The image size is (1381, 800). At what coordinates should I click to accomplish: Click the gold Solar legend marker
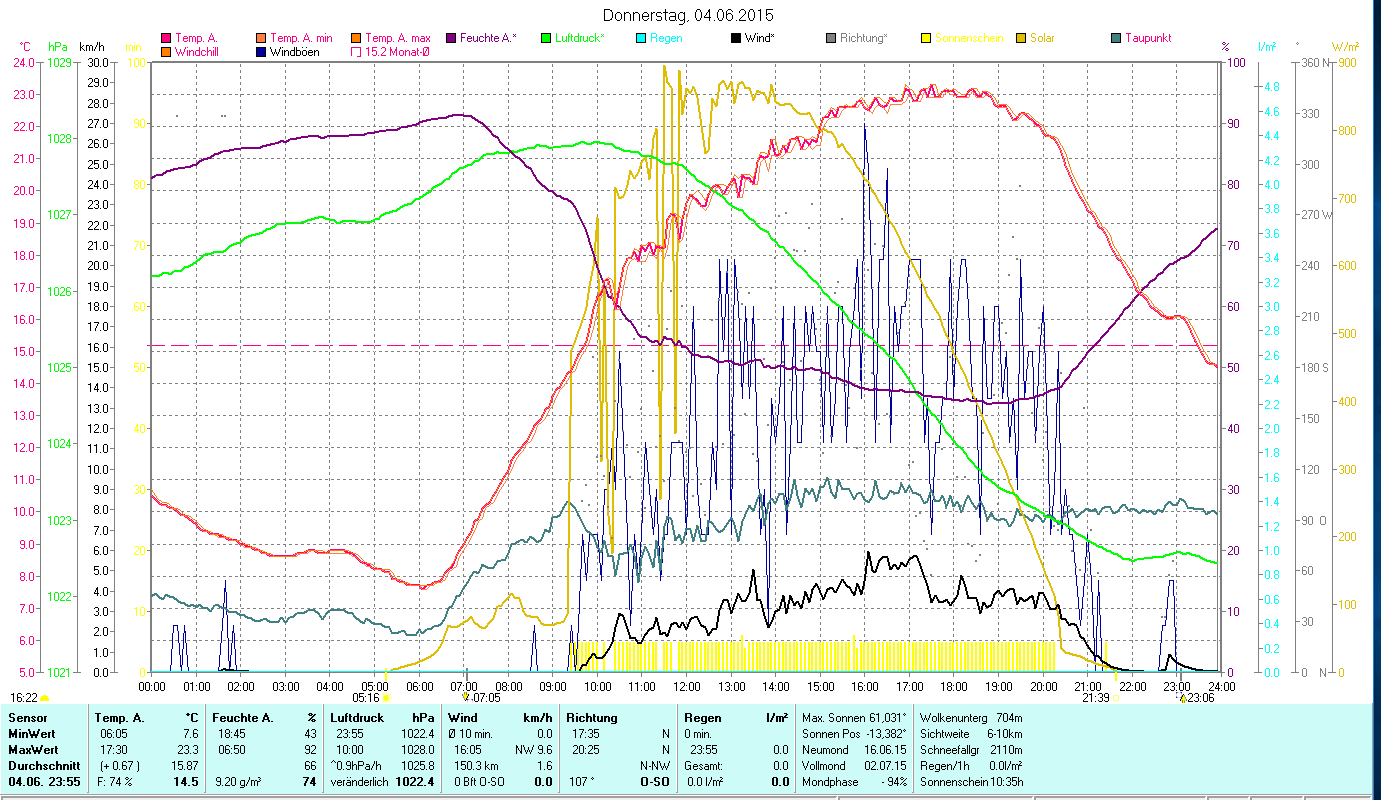(x=1021, y=38)
